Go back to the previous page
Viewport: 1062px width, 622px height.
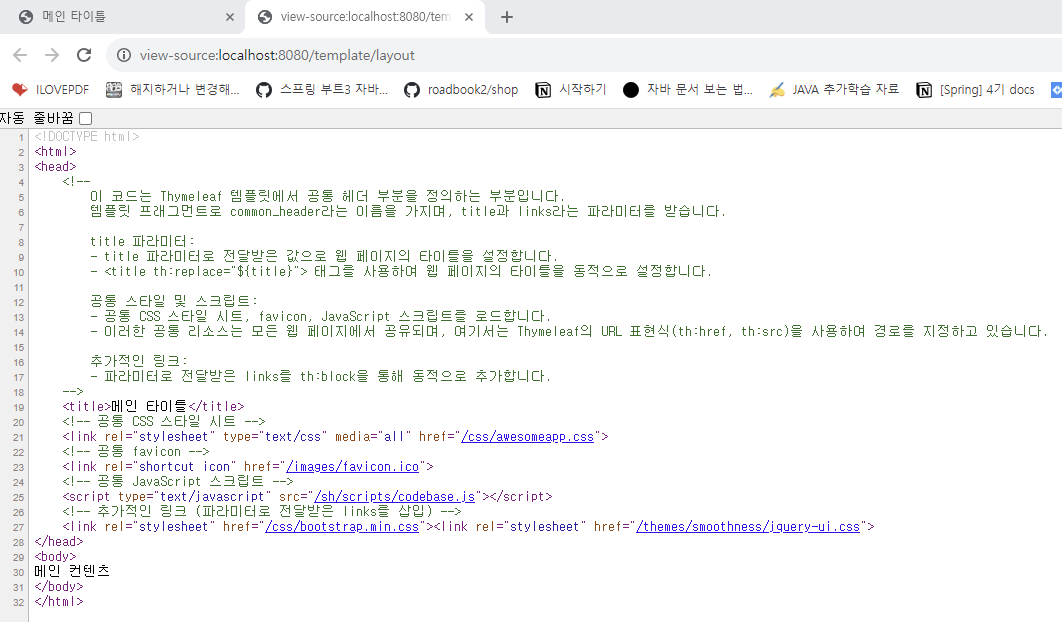pyautogui.click(x=20, y=55)
